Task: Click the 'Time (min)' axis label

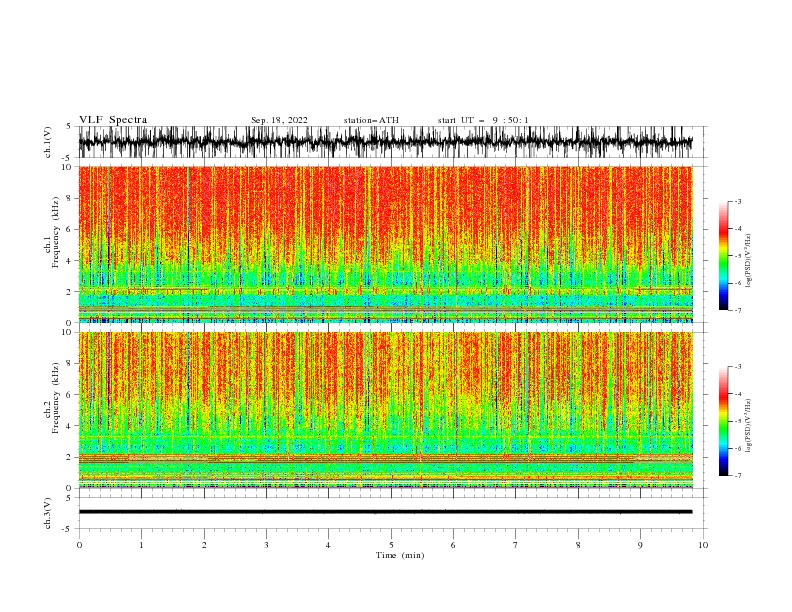Action: click(400, 555)
